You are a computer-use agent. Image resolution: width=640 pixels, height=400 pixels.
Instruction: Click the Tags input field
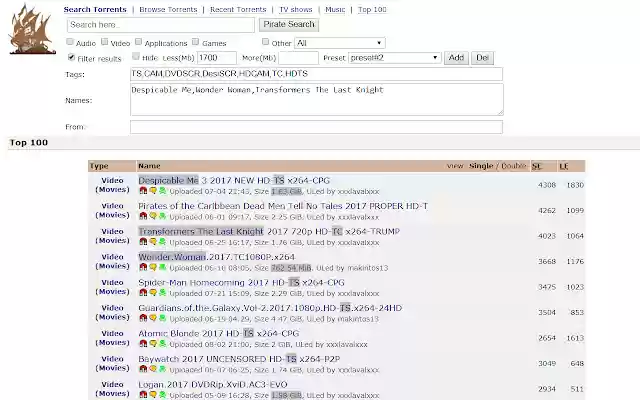coord(316,74)
